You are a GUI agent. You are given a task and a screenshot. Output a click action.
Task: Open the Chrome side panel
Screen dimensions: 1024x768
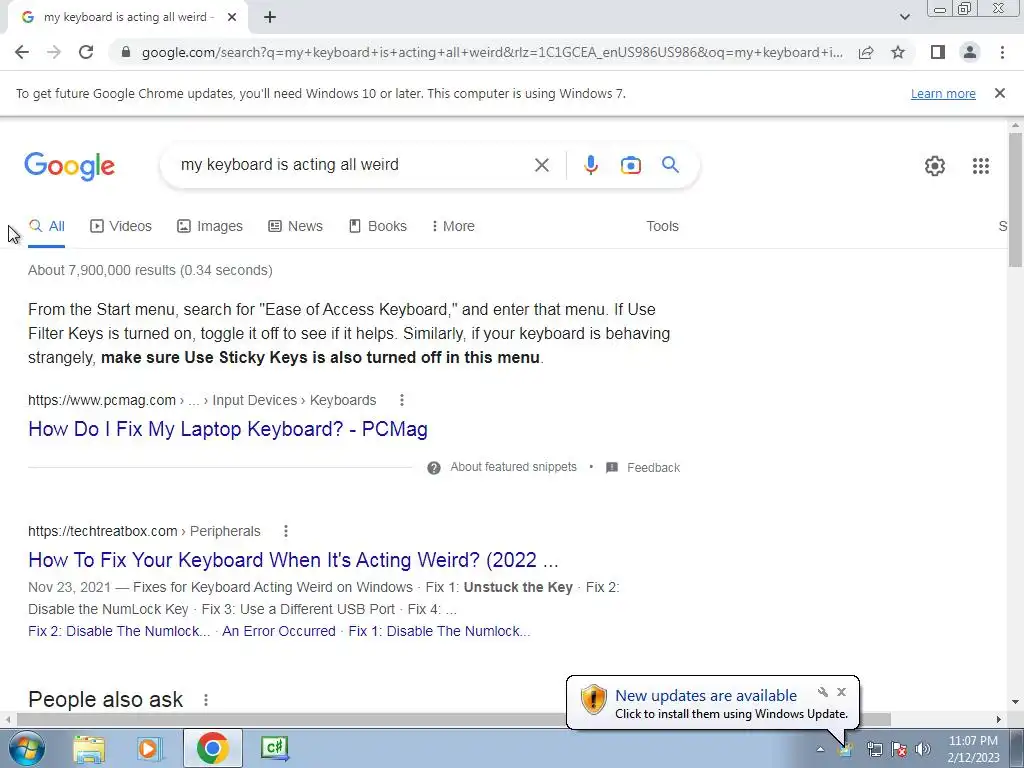coord(938,52)
